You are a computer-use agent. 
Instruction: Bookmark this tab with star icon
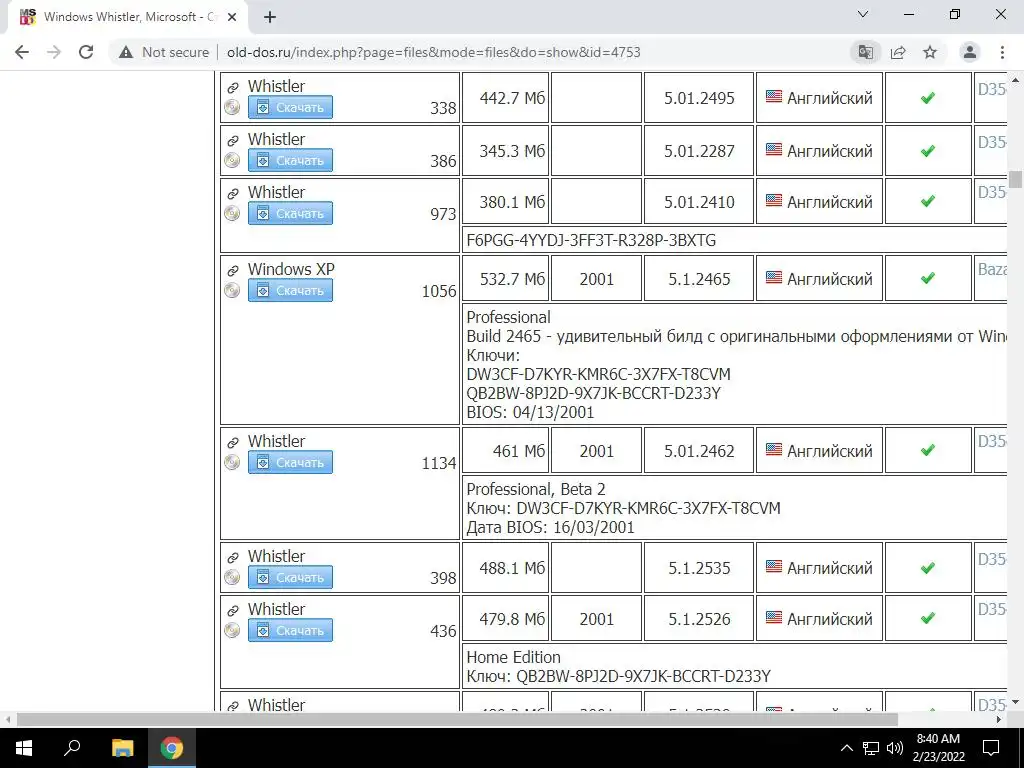930,52
